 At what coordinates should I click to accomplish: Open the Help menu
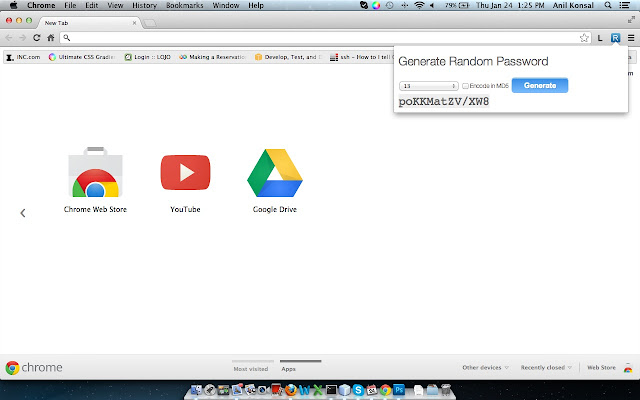(256, 5)
